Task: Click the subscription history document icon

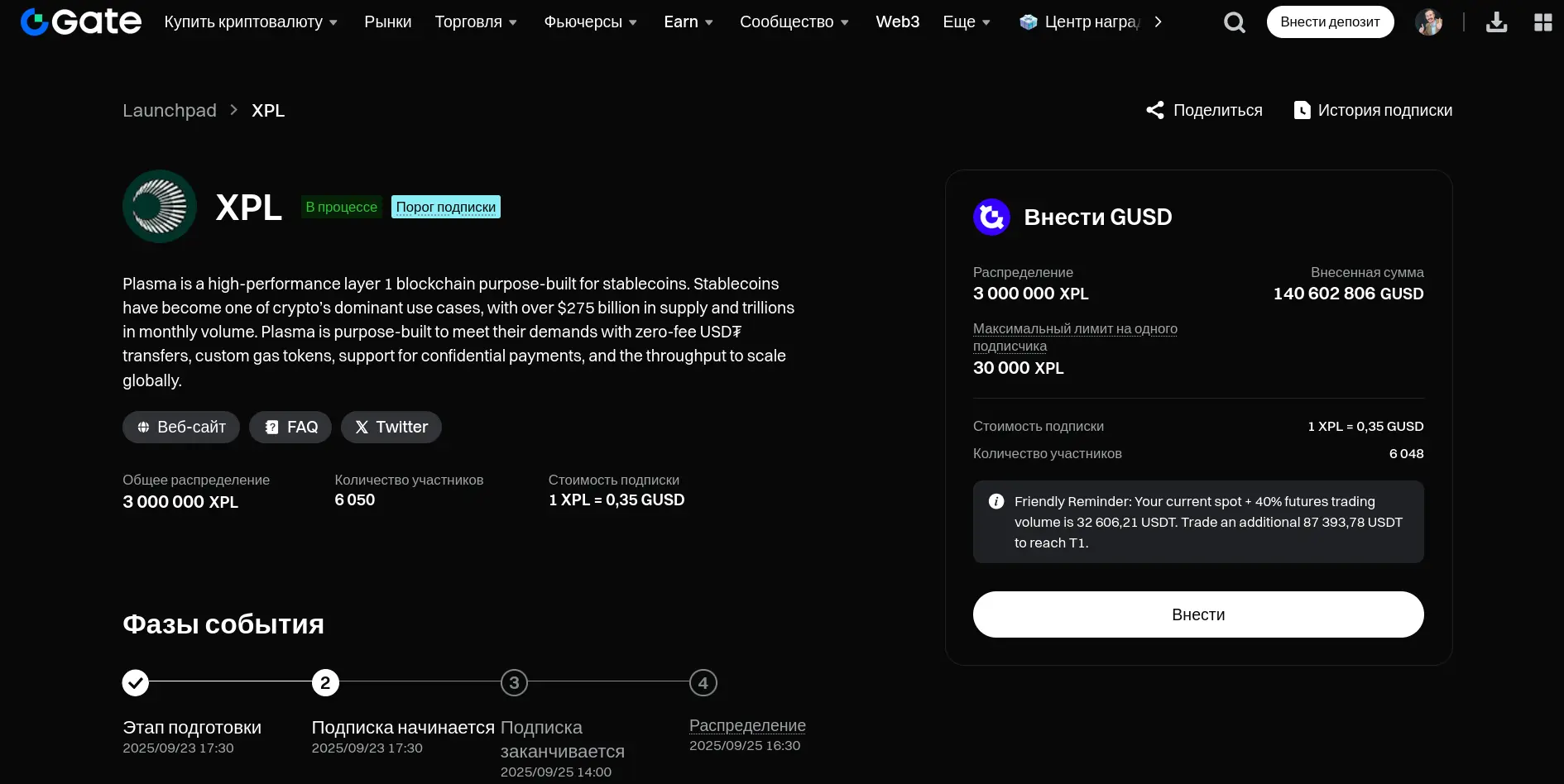Action: pyautogui.click(x=1302, y=110)
